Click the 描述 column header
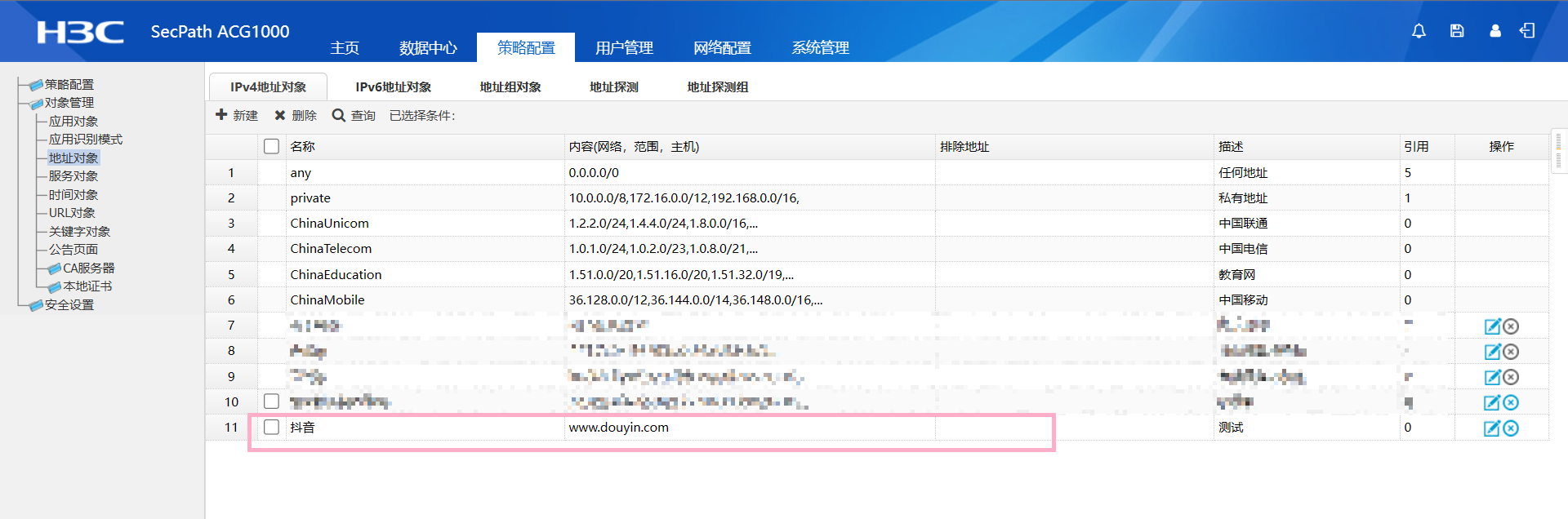Image resolution: width=1568 pixels, height=519 pixels. (x=1307, y=147)
